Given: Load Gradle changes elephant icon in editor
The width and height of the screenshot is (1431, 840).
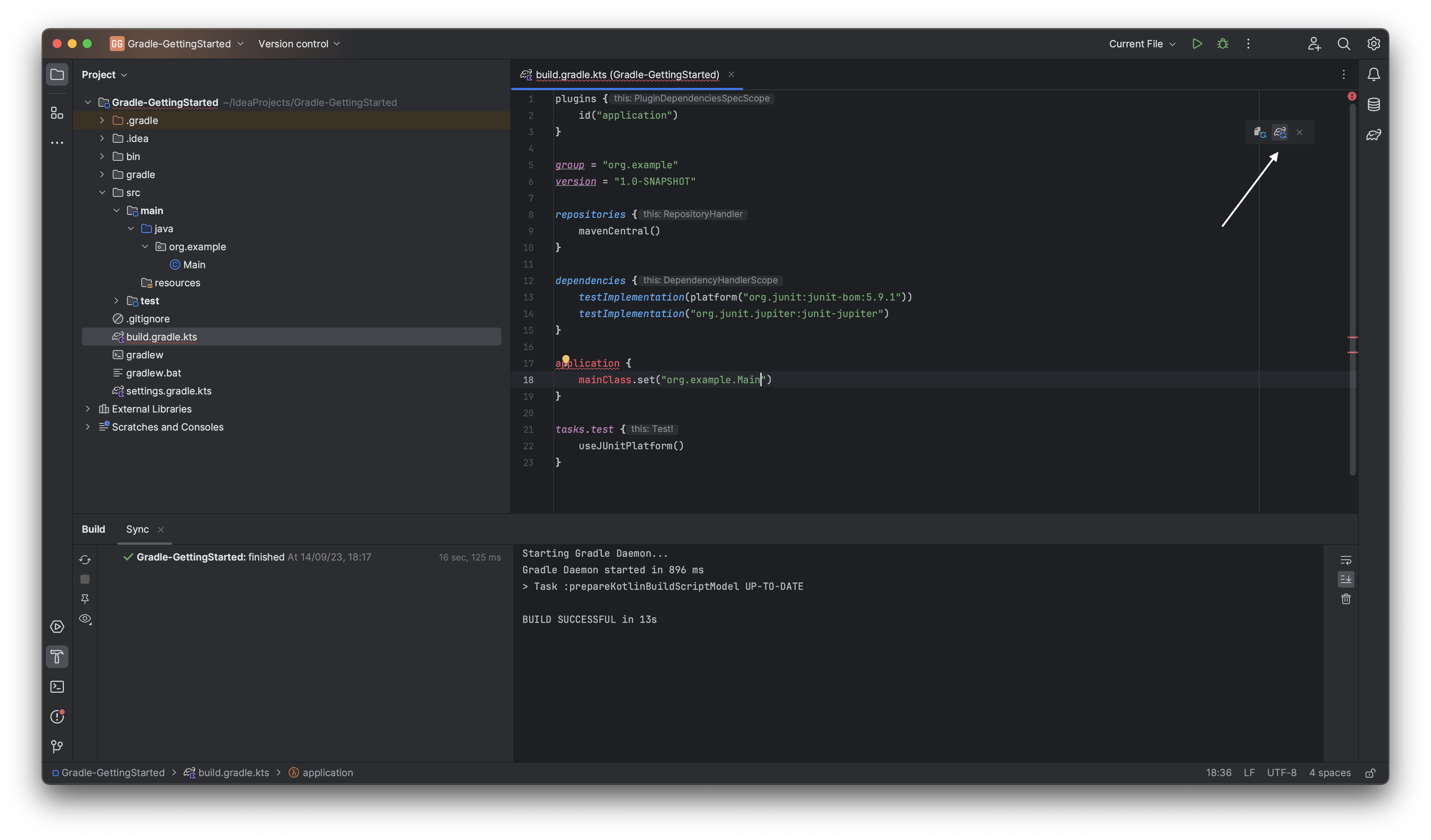Looking at the screenshot, I should point(1280,132).
